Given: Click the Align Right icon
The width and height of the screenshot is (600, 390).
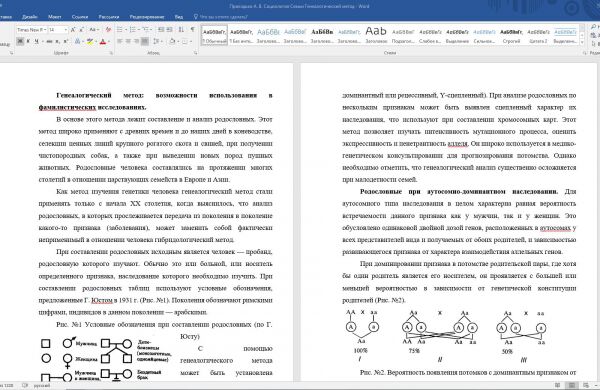Looking at the screenshot, I should 136,41.
